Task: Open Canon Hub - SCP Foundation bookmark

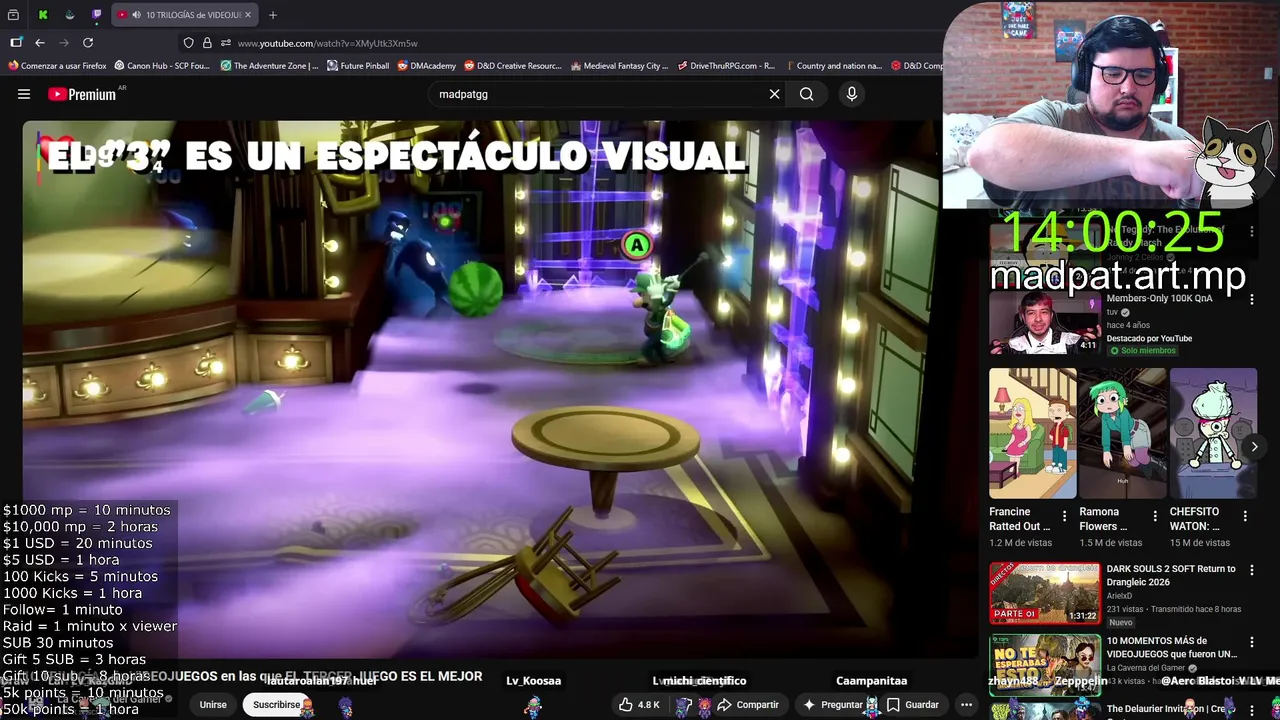Action: click(162, 66)
